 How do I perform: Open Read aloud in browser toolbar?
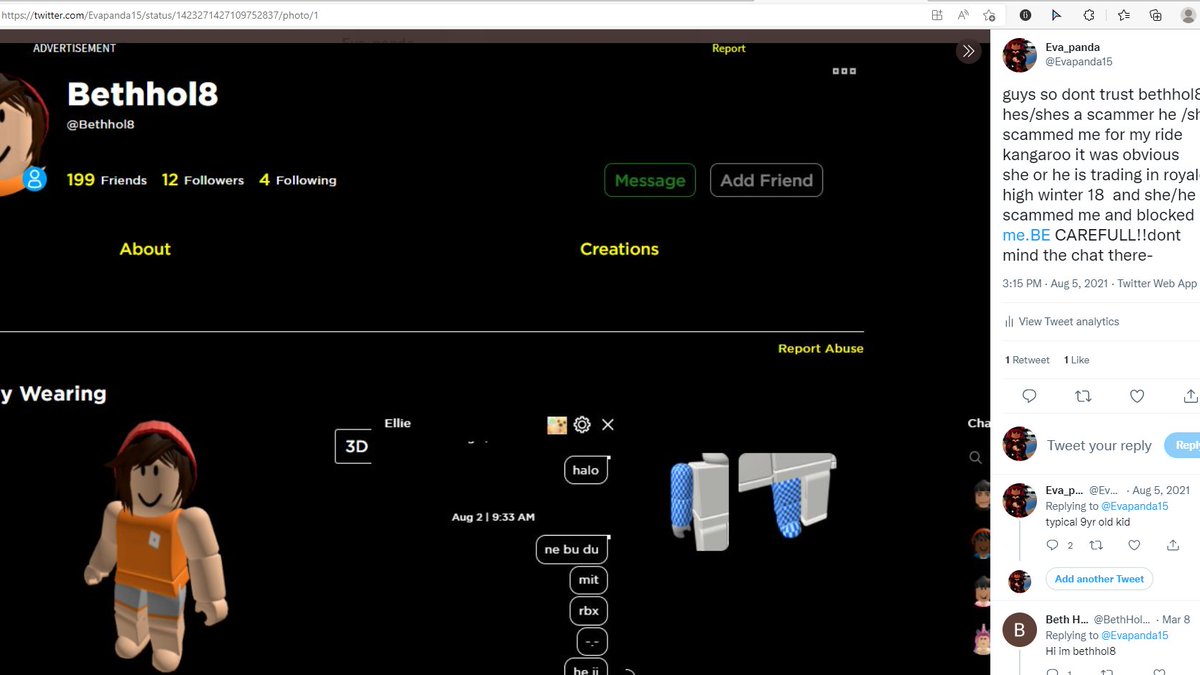click(963, 15)
